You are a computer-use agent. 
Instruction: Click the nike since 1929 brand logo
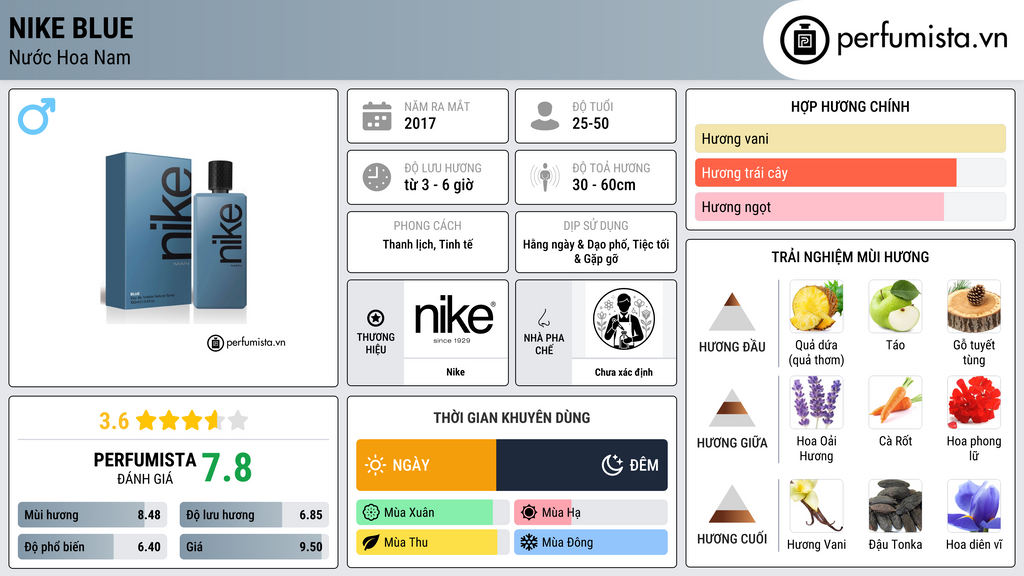pyautogui.click(x=455, y=319)
